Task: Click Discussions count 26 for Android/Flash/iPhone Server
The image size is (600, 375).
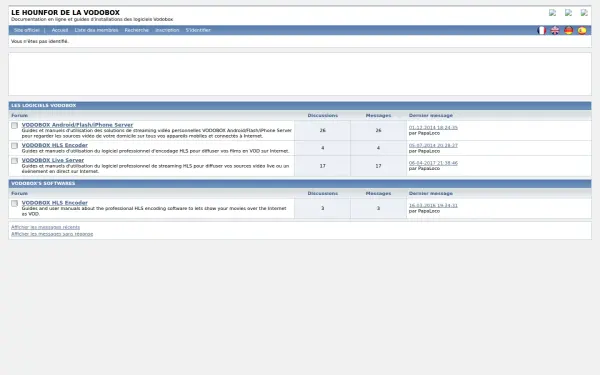Action: 323,130
